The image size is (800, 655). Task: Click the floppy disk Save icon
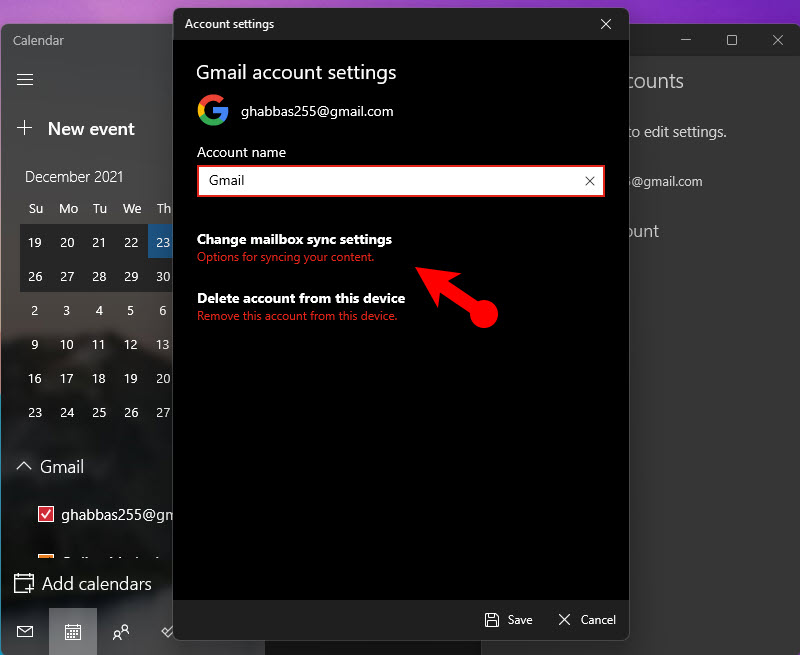click(491, 620)
